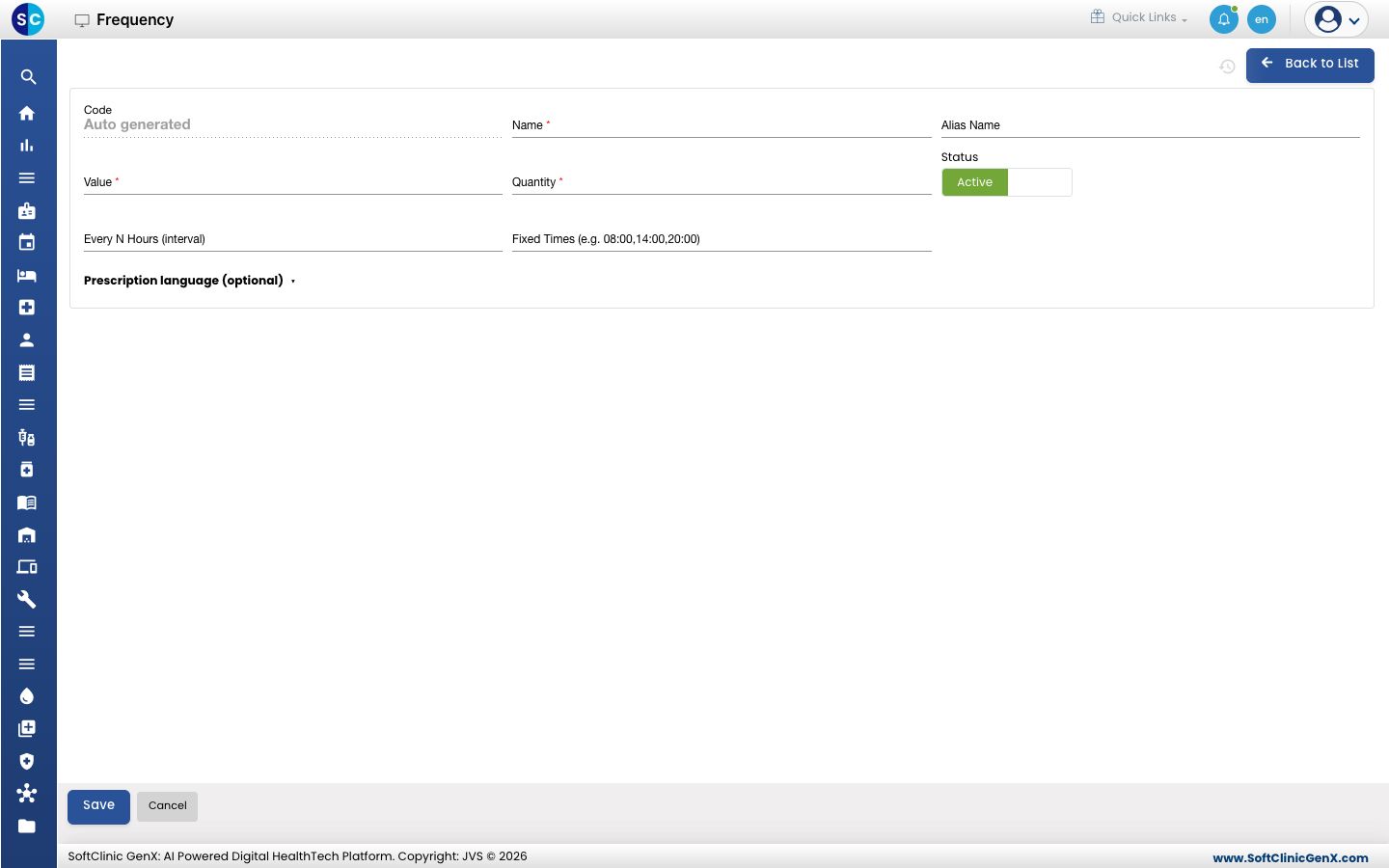This screenshot has height=868, width=1389.
Task: Focus the Every N Hours interval field
Action: point(293,239)
